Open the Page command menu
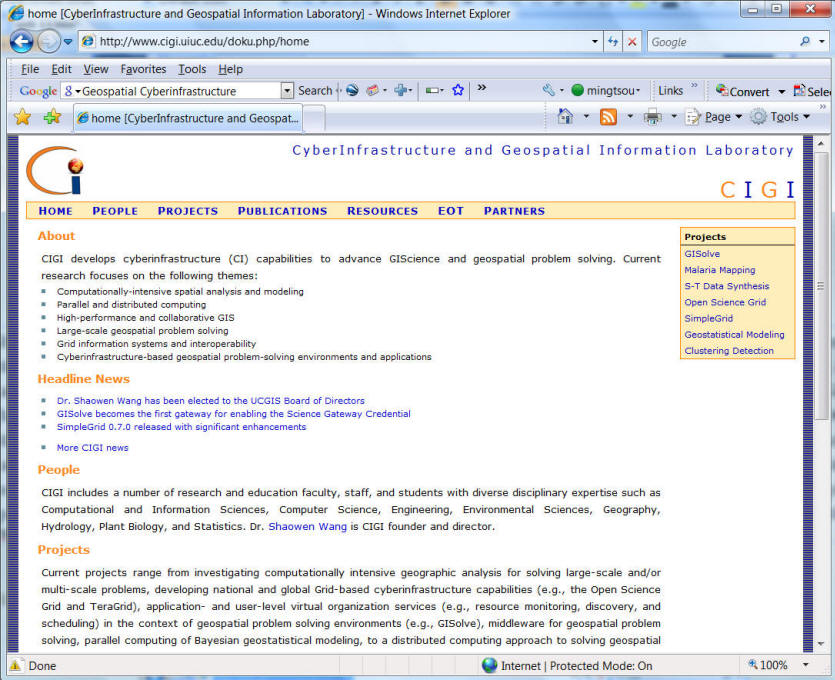835x680 pixels. point(713,117)
